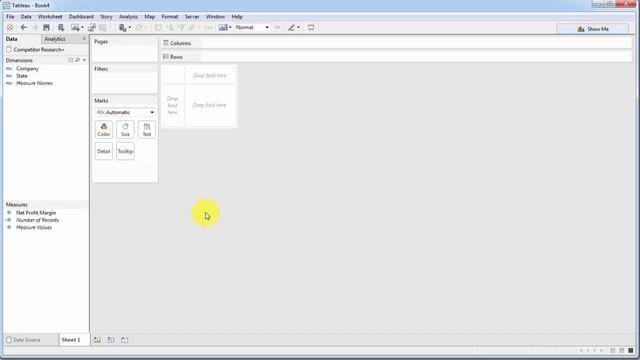
Task: Click the Tooltip card in Marks
Action: pyautogui.click(x=125, y=151)
